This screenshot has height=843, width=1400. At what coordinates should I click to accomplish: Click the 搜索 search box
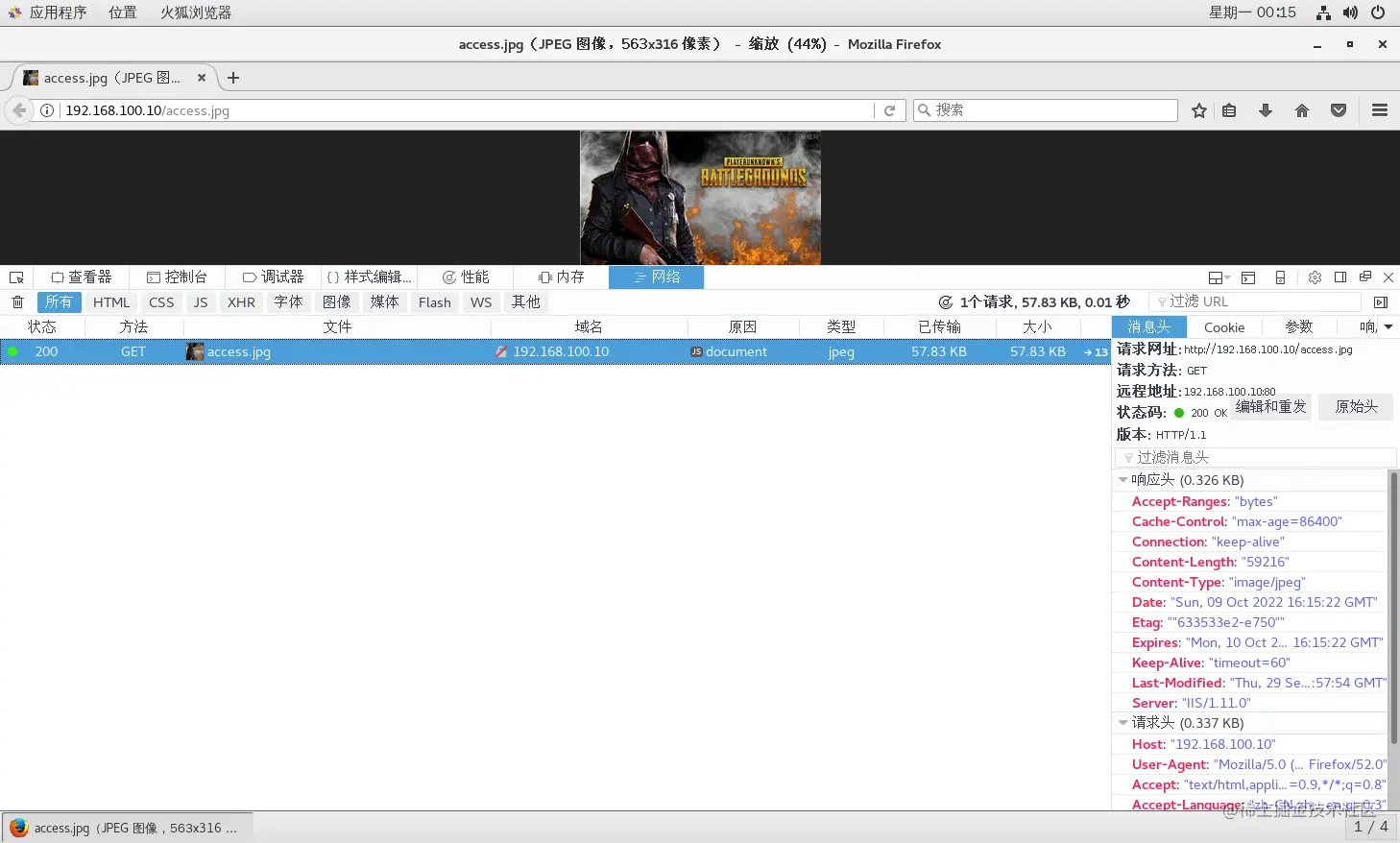pyautogui.click(x=1046, y=110)
